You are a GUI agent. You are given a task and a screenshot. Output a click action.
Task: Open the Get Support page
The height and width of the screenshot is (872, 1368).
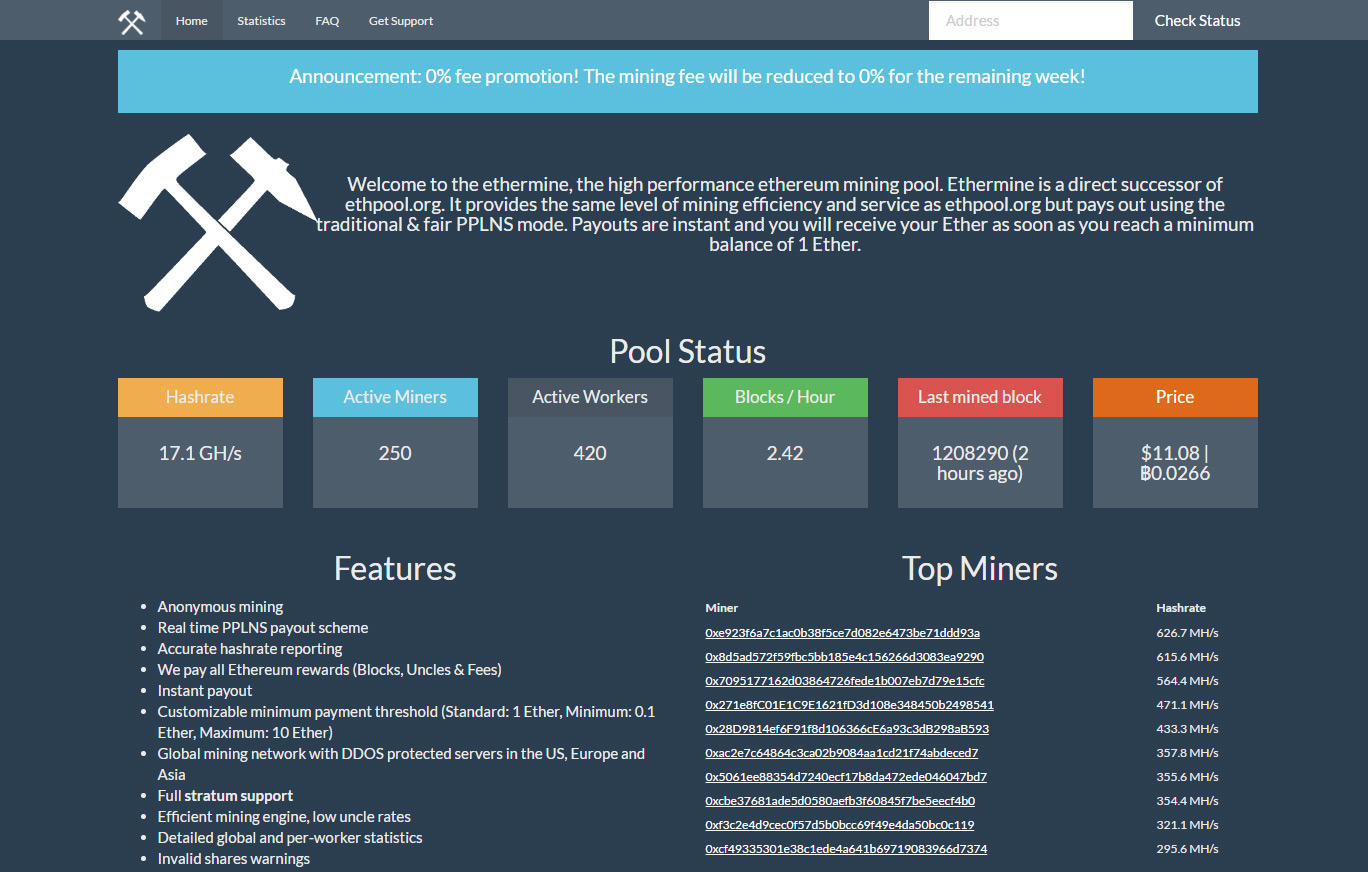coord(401,21)
